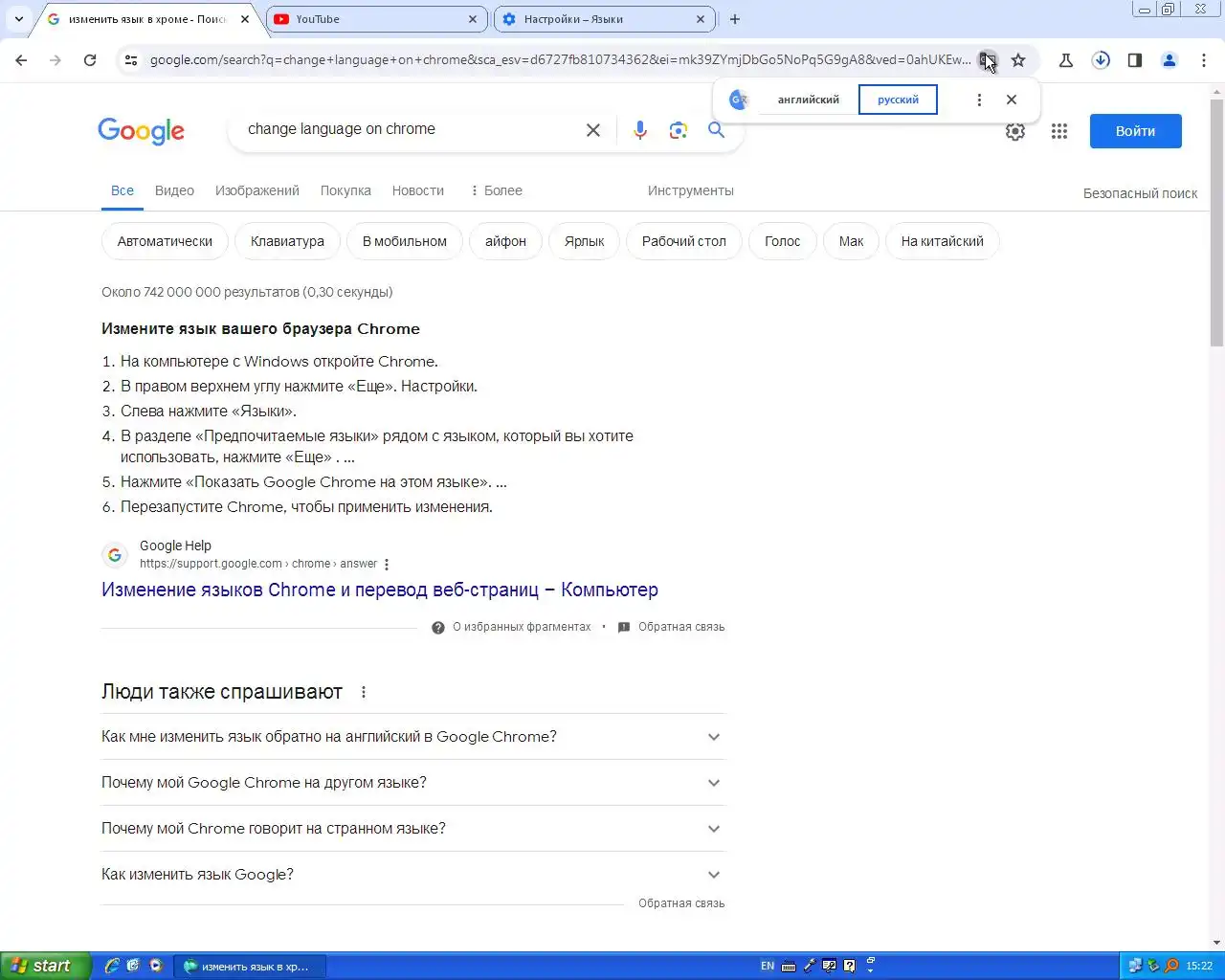Expand Как мне изменить язык обратно question
This screenshot has height=980, width=1225.
(x=413, y=737)
